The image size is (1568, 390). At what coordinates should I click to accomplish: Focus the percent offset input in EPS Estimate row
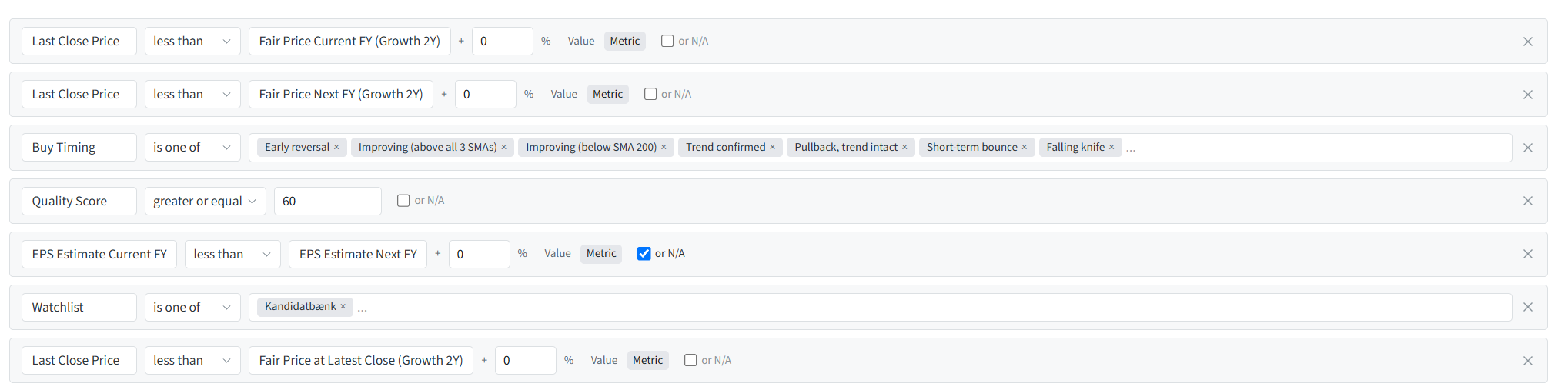click(480, 255)
